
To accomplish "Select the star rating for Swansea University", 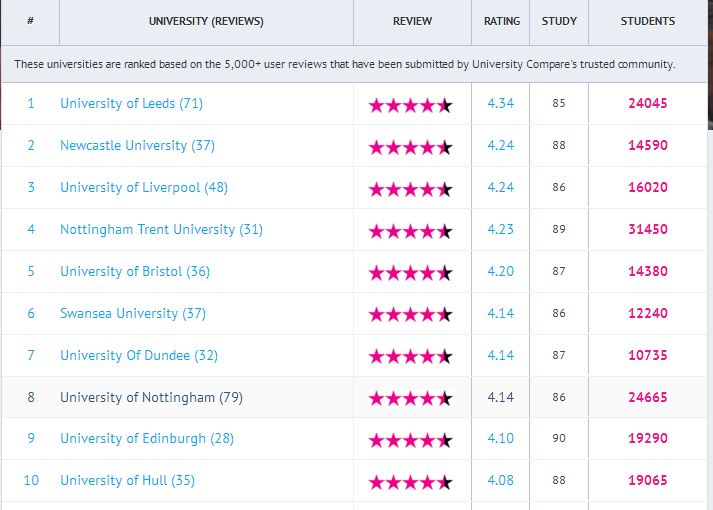I will pyautogui.click(x=411, y=315).
